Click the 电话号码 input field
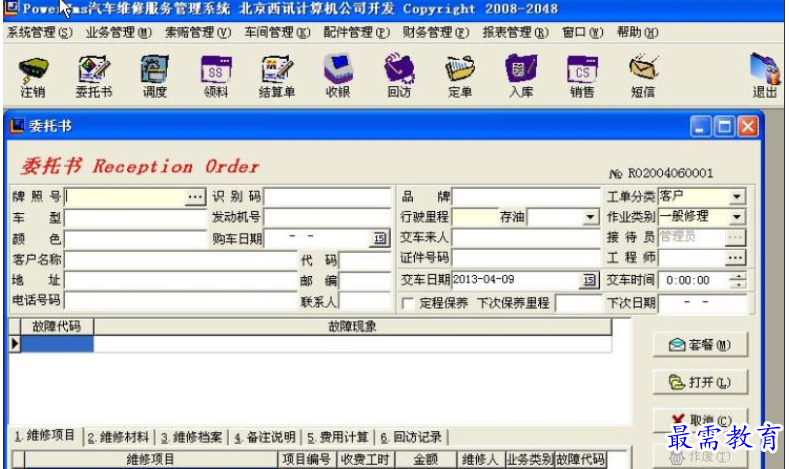Screen dimensions: 789x469 (x=181, y=301)
